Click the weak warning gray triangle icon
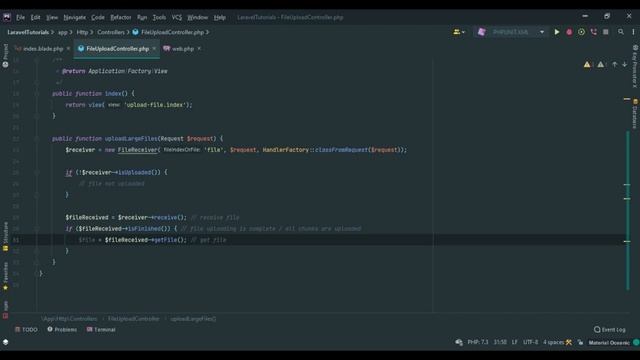The image size is (640, 360). pyautogui.click(x=600, y=64)
